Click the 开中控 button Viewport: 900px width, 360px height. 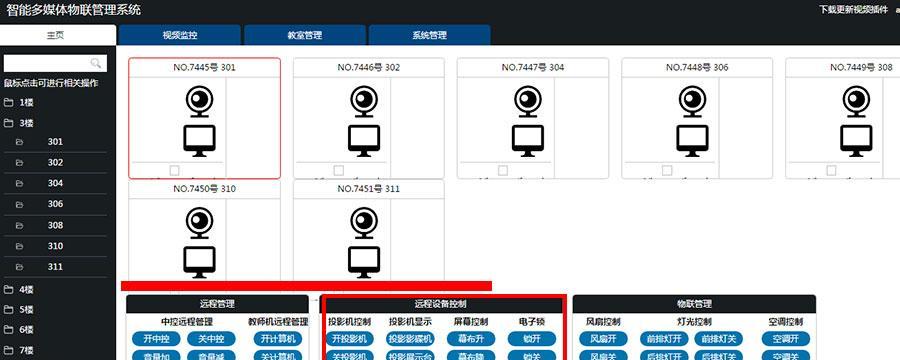click(156, 339)
